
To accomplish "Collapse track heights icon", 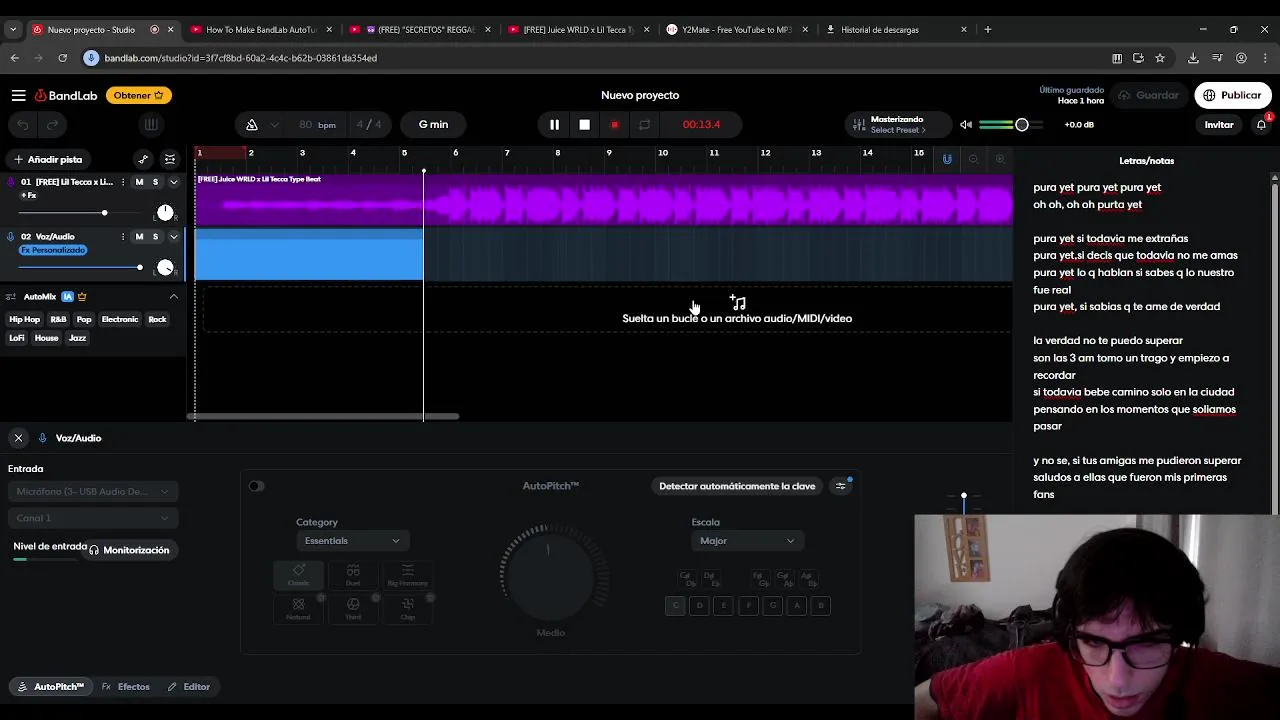I will click(x=170, y=159).
